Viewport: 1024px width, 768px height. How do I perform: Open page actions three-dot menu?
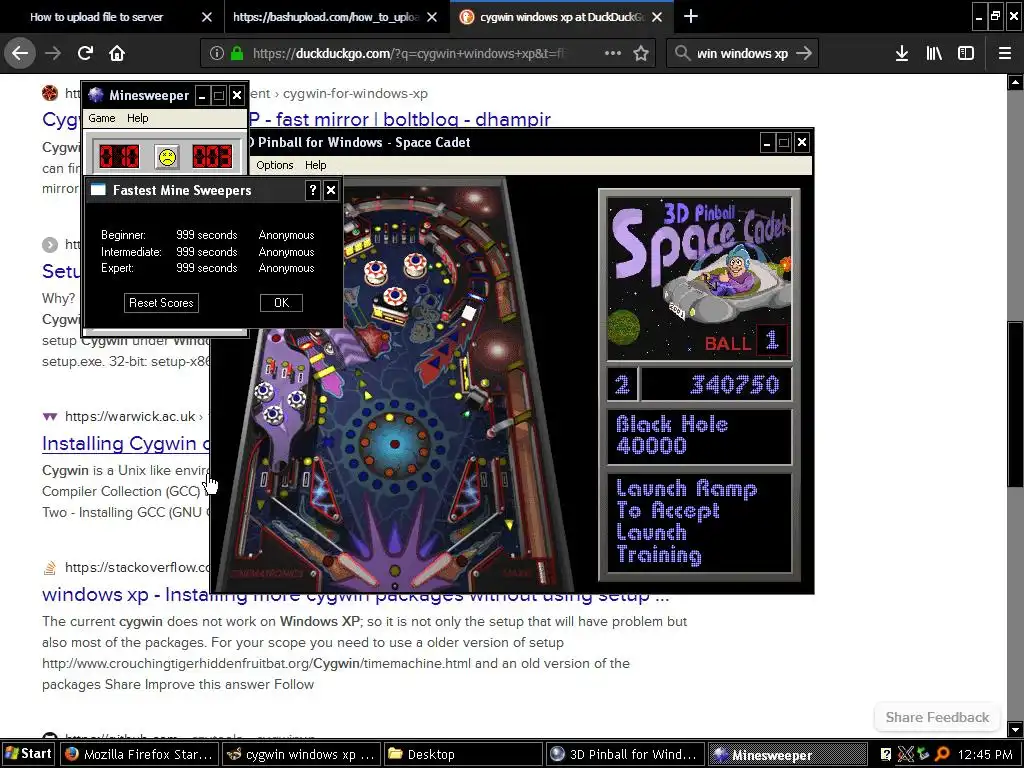coord(613,53)
